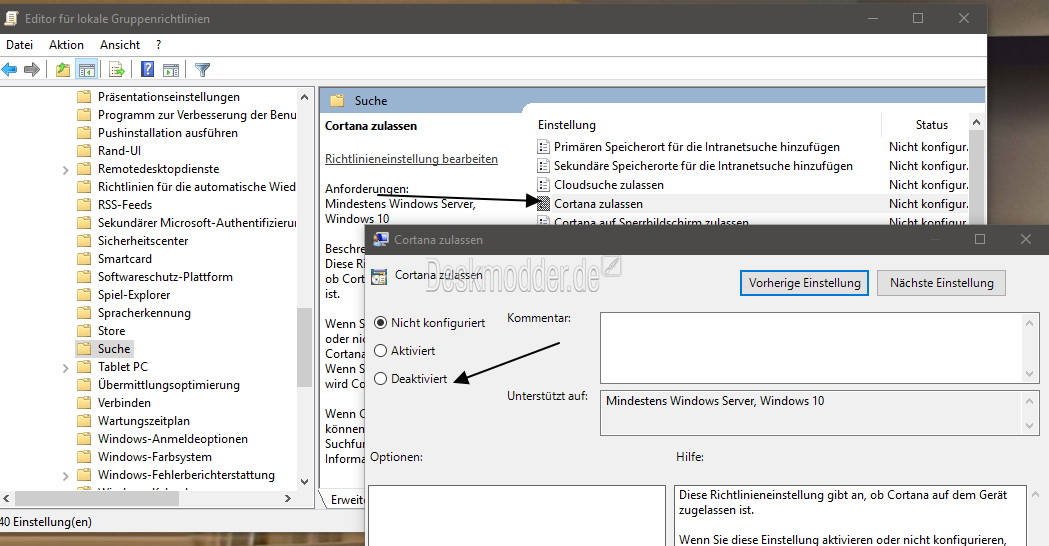Viewport: 1049px width, 546px height.
Task: Click the Hilfe description text box
Action: tap(850, 516)
